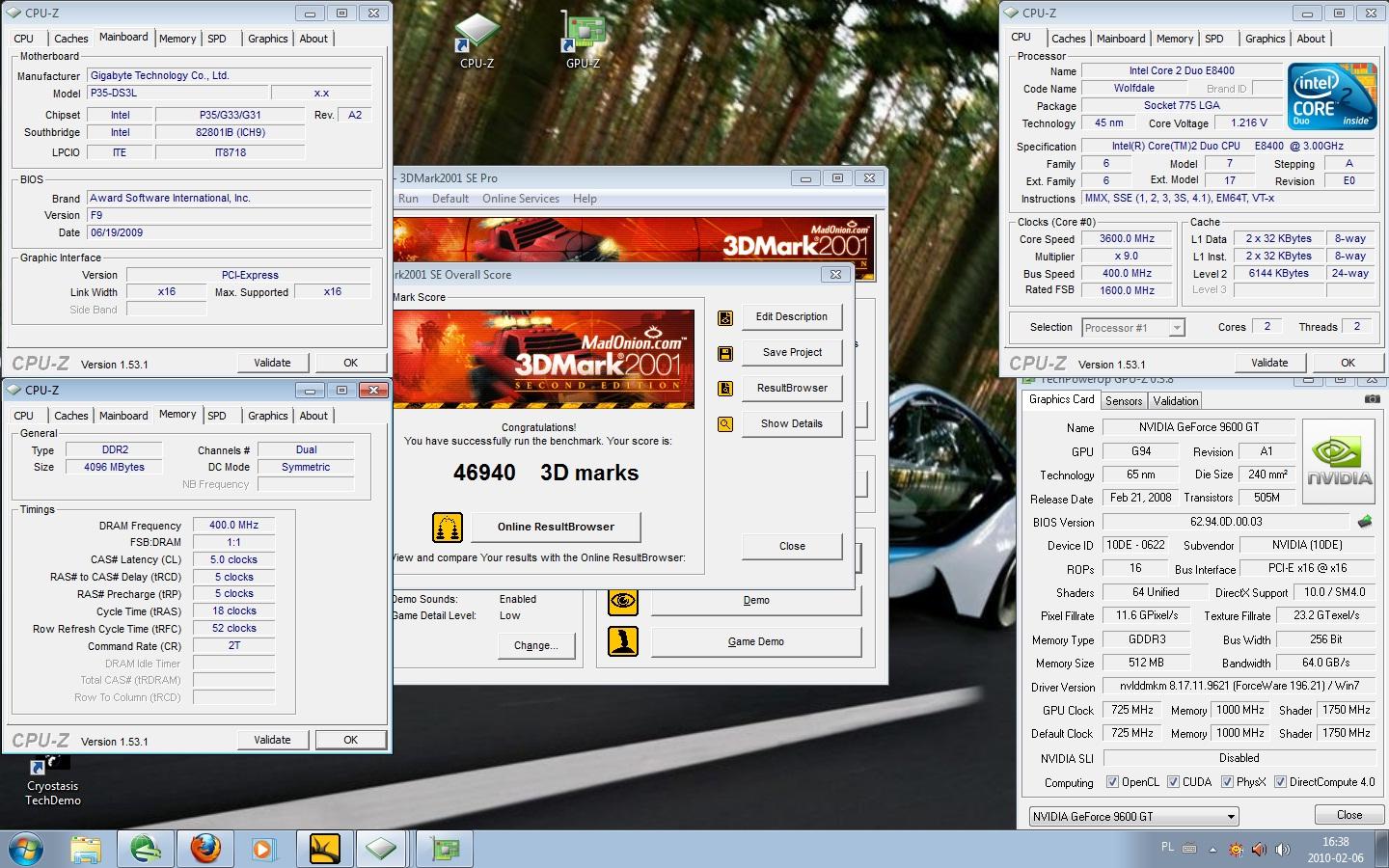Open Firefox from the taskbar
1389x868 pixels.
tap(204, 849)
